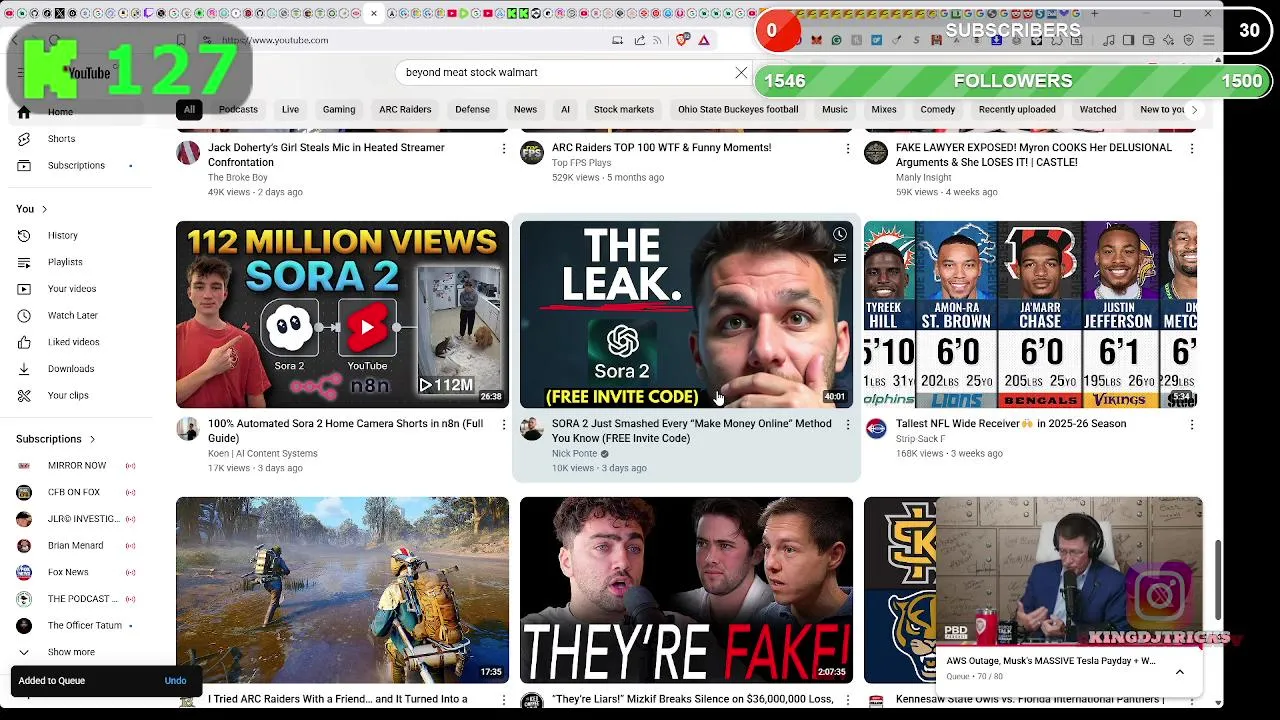1280x720 pixels.
Task: Open The Officer Tatum subscription channel
Action: point(84,626)
